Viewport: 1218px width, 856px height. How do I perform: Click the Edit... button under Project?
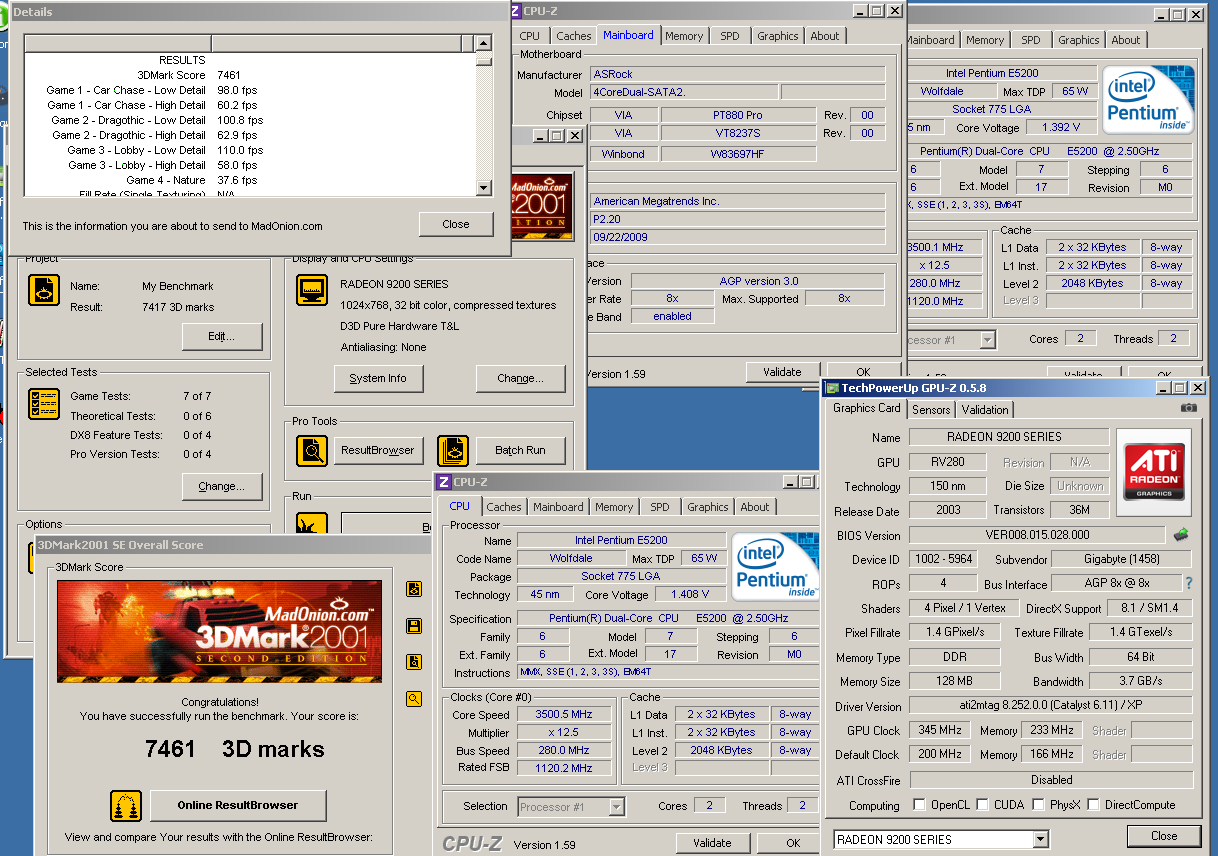pos(222,336)
